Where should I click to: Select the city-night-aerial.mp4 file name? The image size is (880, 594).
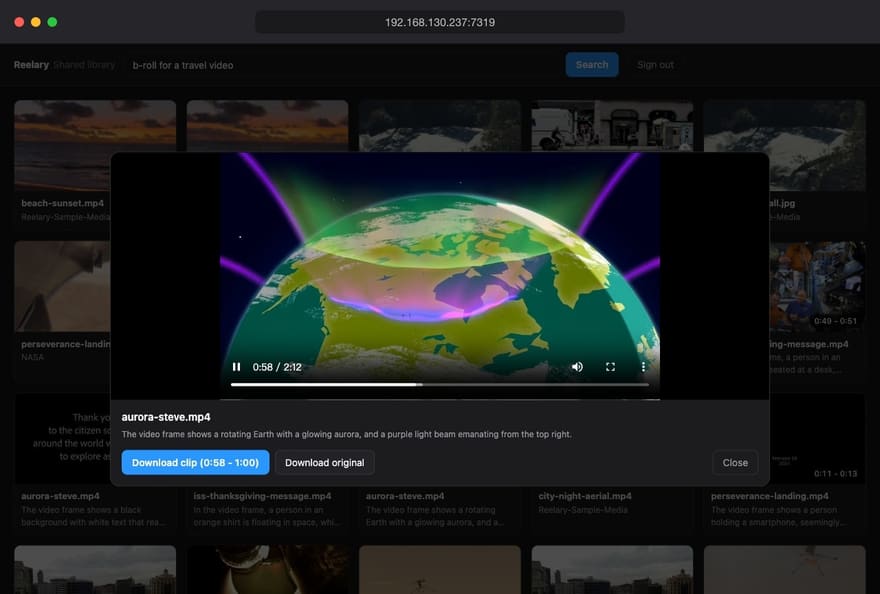585,496
